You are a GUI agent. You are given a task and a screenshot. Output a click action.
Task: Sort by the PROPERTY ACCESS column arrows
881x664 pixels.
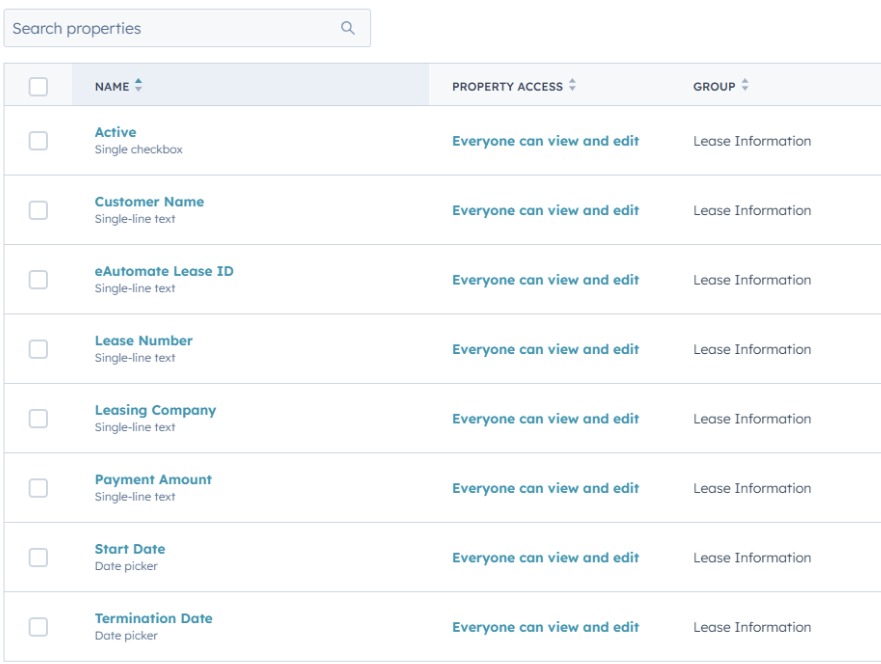pyautogui.click(x=572, y=85)
